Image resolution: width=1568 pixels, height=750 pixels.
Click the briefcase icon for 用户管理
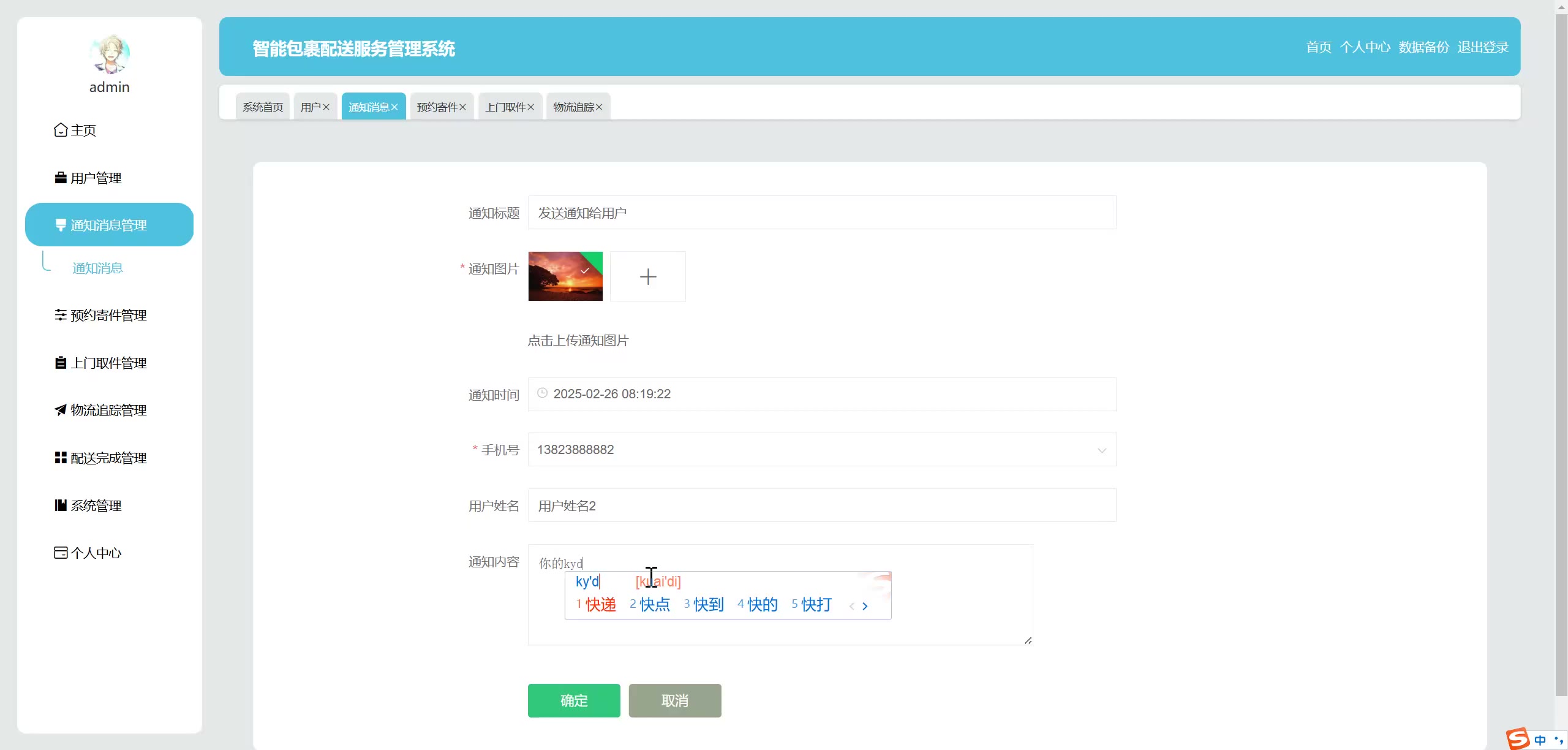click(60, 178)
